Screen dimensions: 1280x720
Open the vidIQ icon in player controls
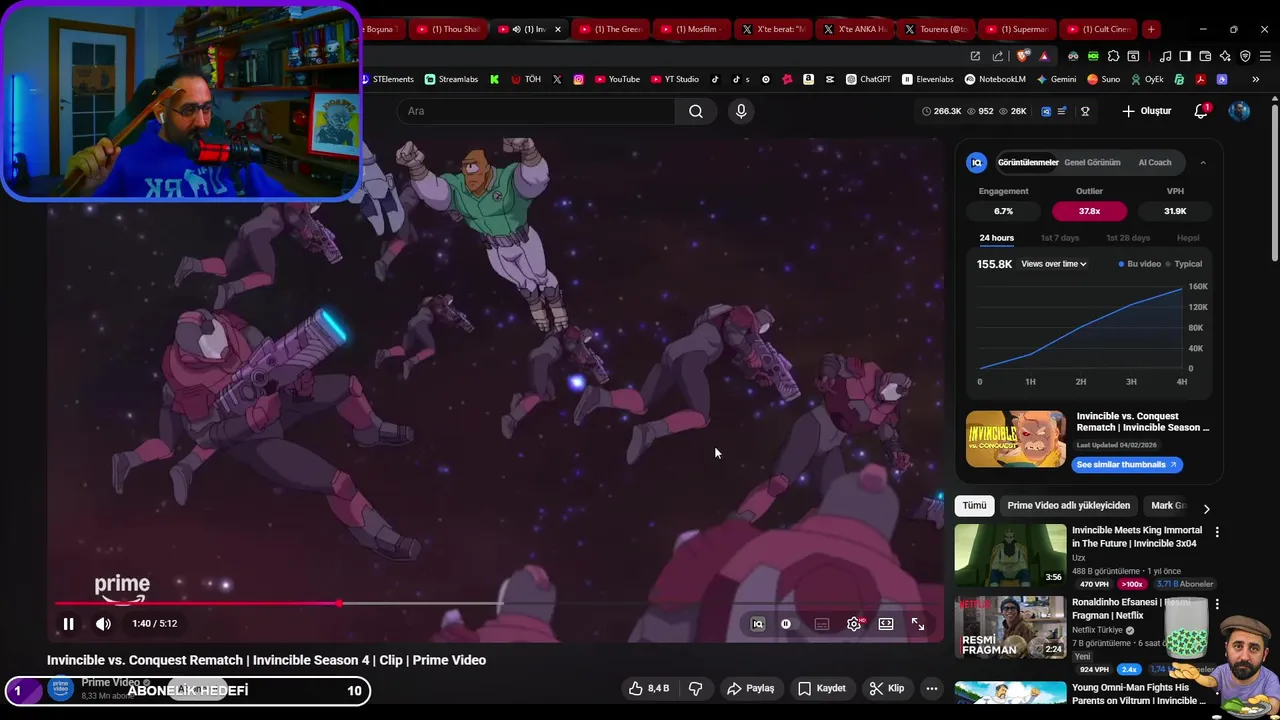tap(757, 624)
